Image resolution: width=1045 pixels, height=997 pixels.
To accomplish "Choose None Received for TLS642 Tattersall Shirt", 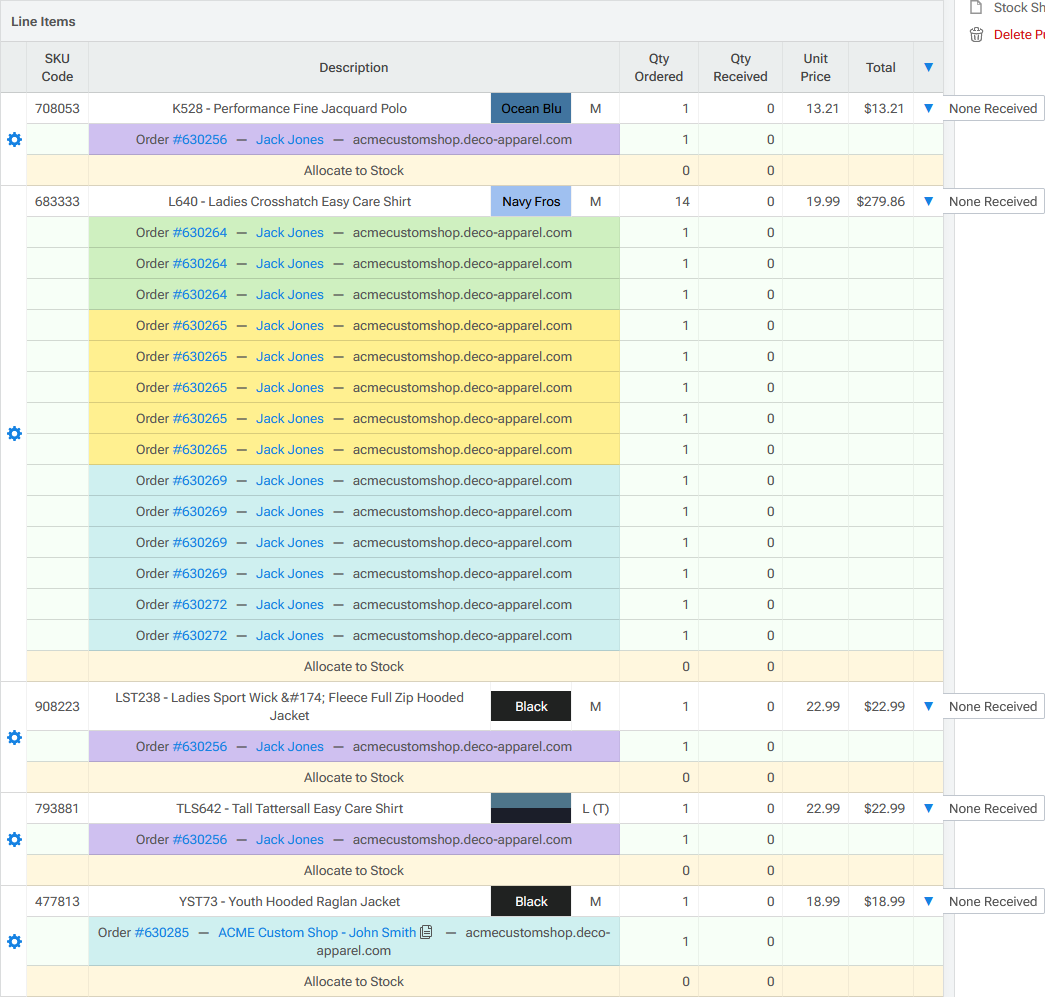I will (993, 808).
